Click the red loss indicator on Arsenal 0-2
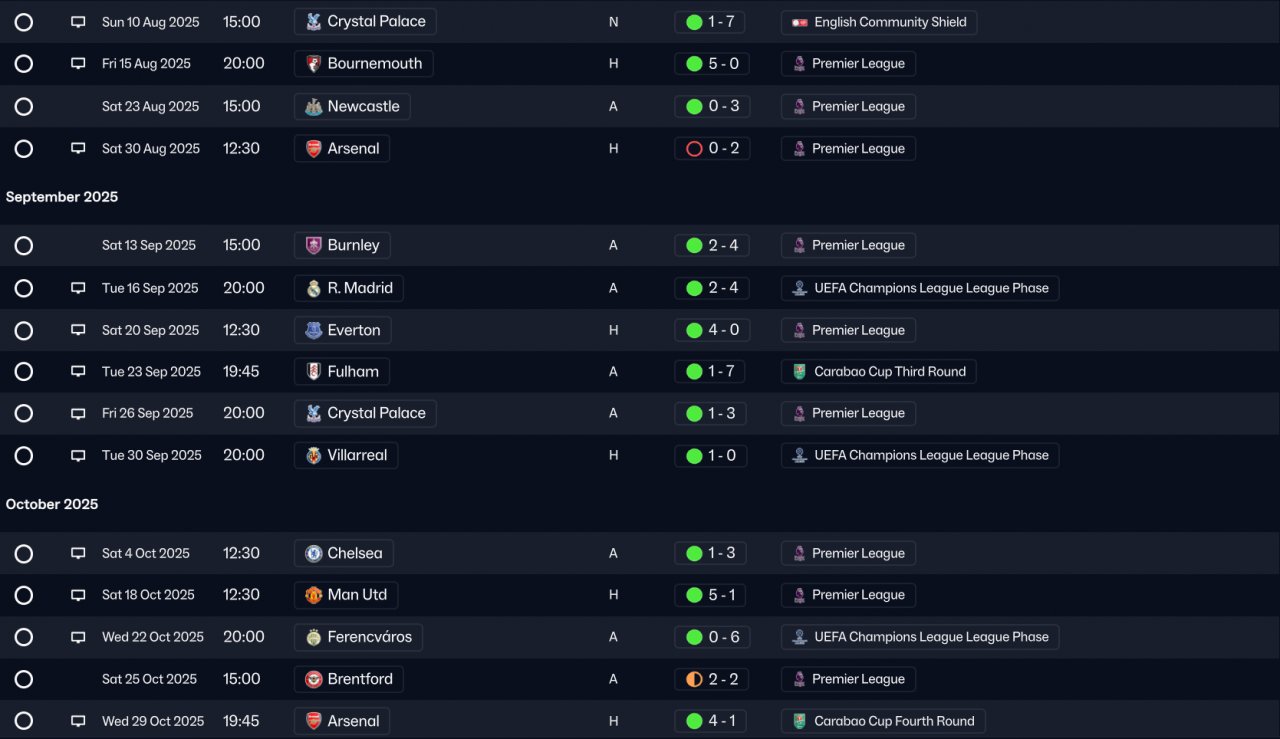 [x=694, y=149]
